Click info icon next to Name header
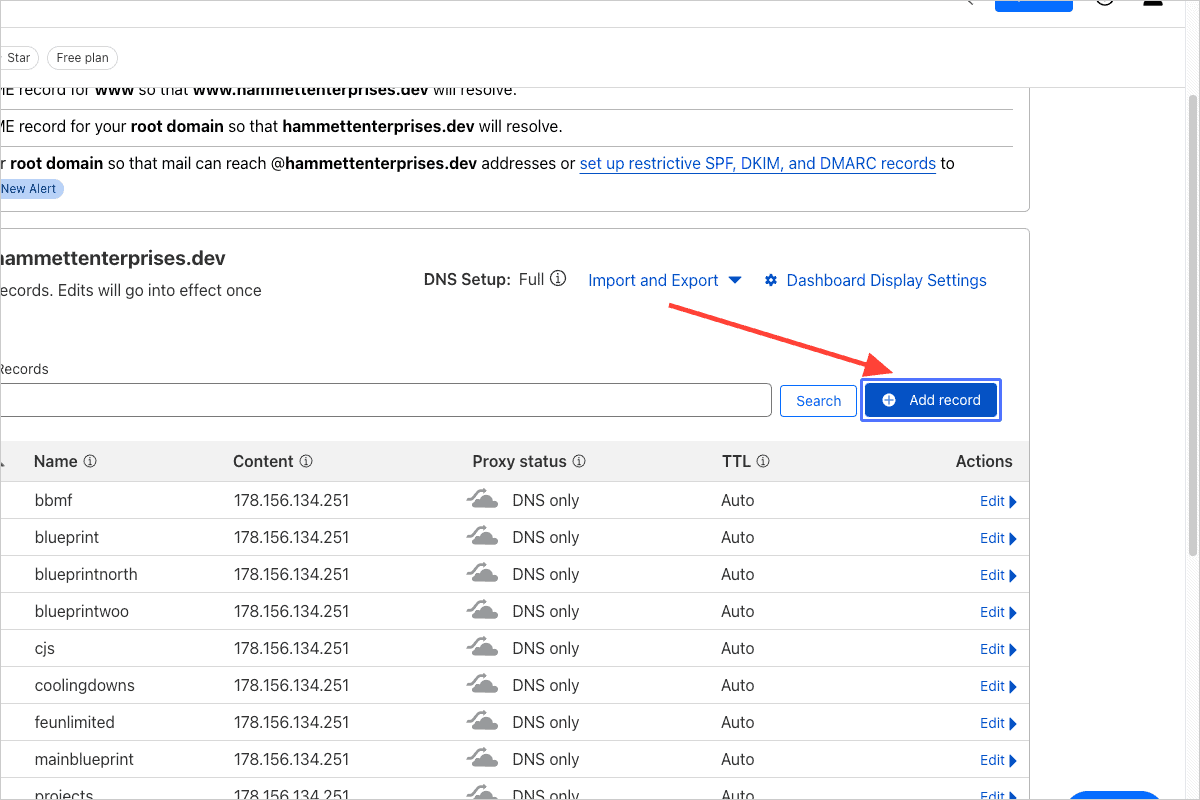The height and width of the screenshot is (800, 1200). 90,462
